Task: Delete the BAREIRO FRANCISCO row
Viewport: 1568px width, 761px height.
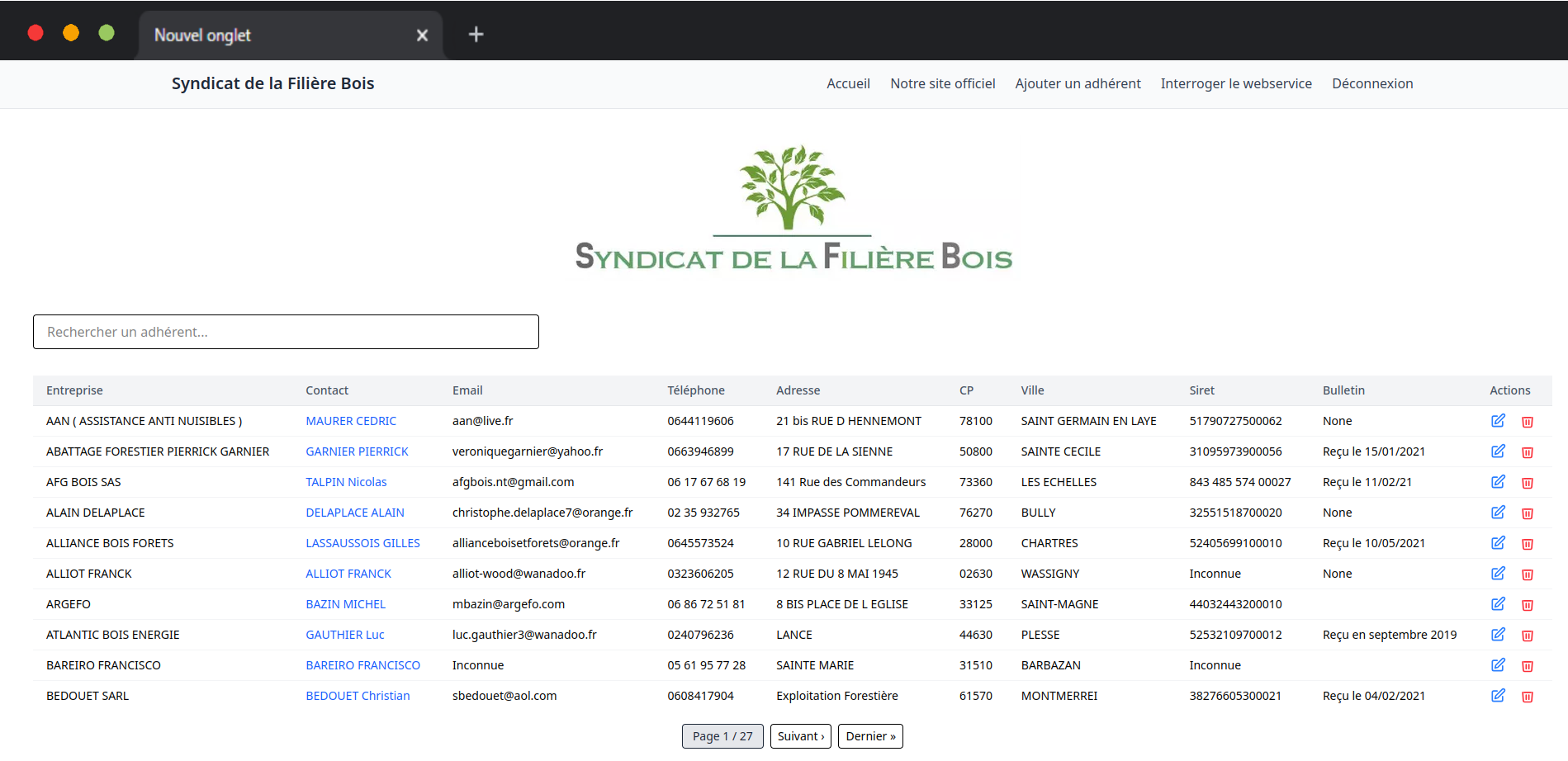Action: click(1528, 666)
